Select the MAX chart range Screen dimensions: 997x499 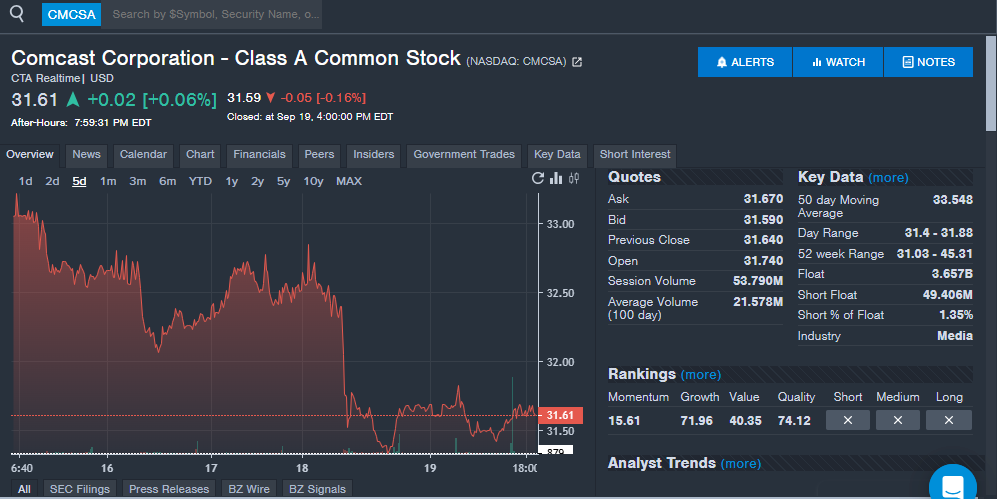click(349, 181)
